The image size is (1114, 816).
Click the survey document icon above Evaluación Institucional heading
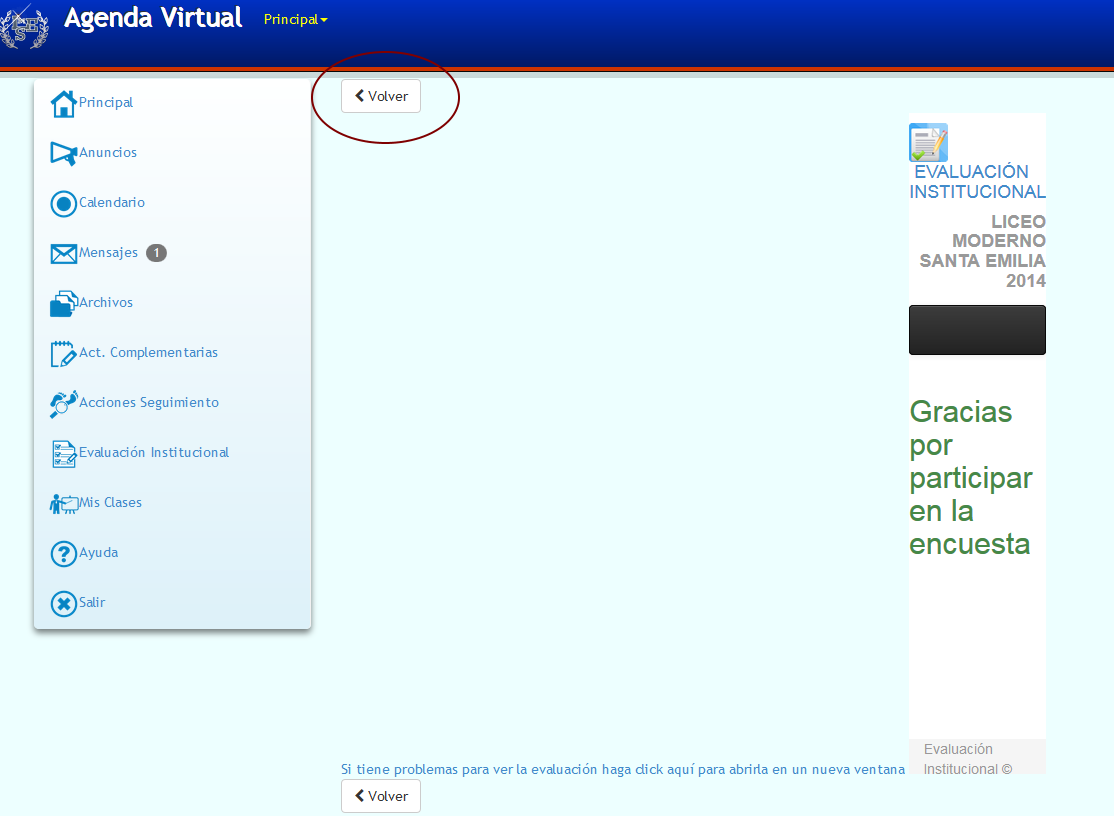(x=928, y=143)
